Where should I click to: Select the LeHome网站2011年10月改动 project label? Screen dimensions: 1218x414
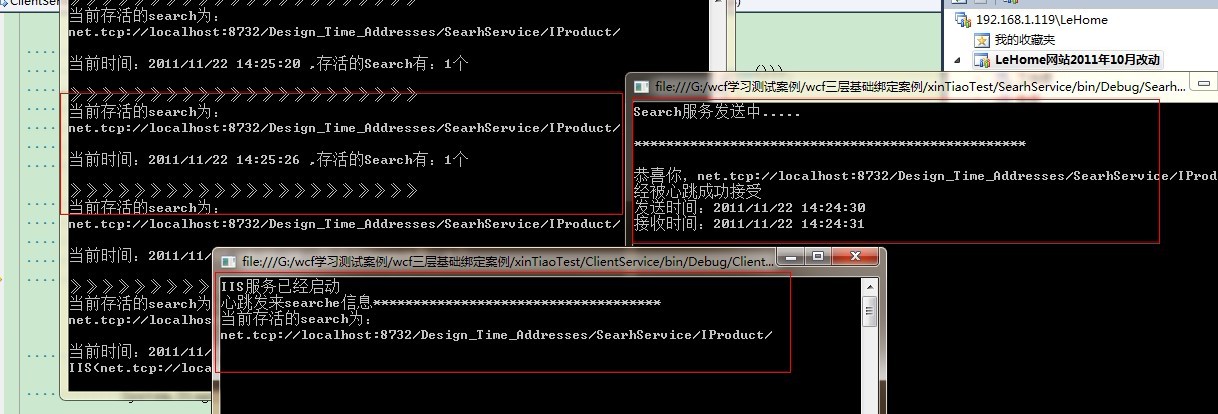tap(1078, 60)
